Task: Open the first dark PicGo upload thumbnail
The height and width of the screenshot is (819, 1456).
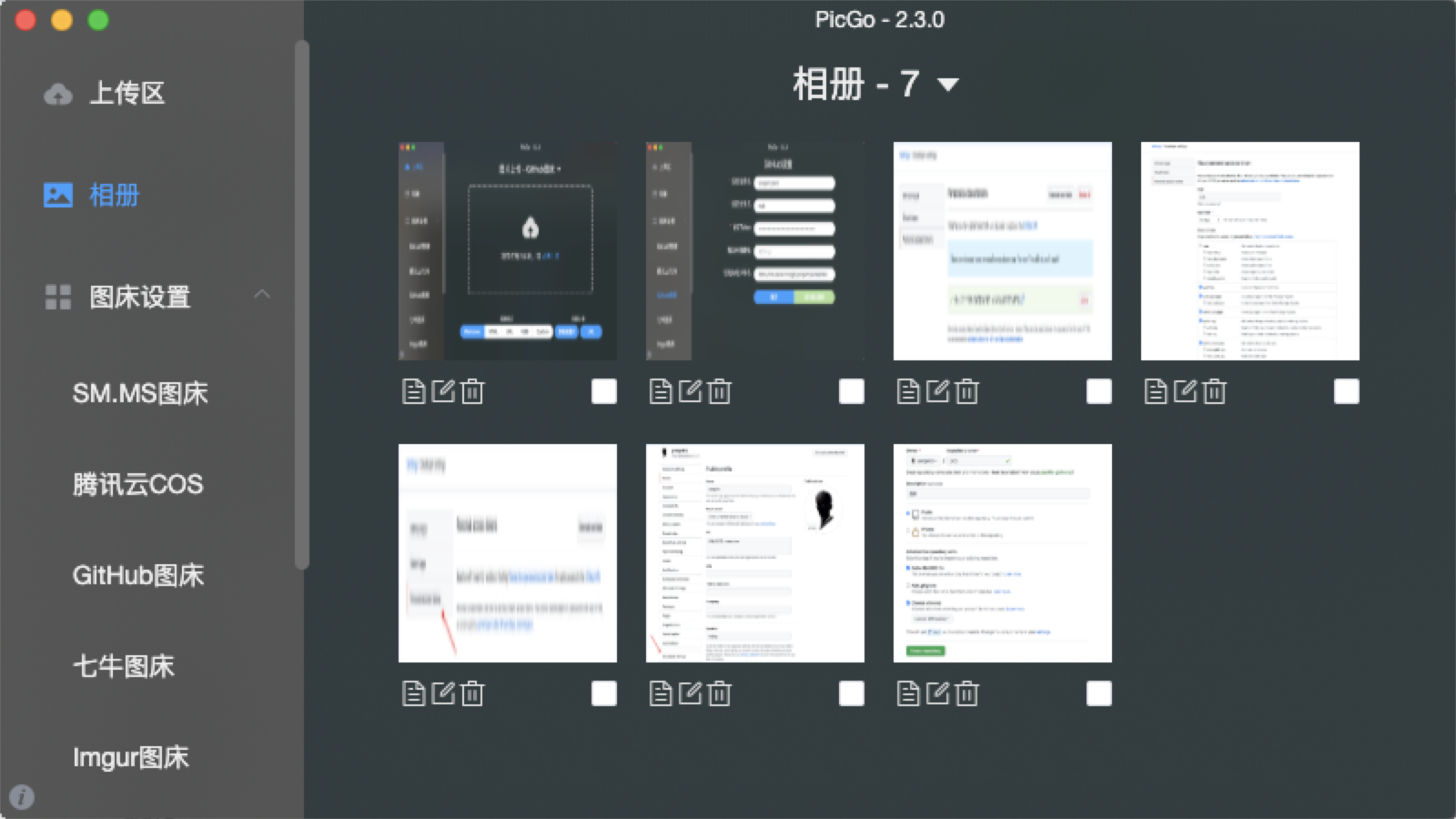Action: [508, 251]
